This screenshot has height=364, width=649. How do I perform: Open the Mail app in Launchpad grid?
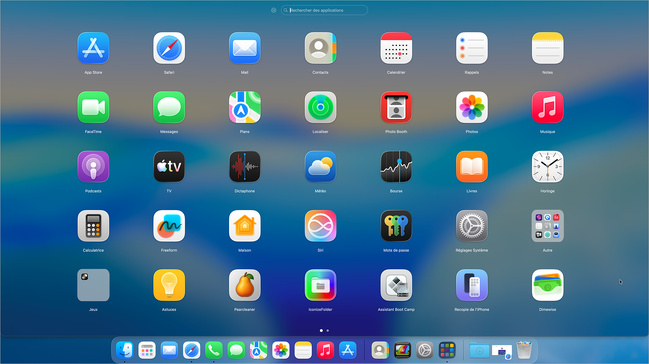[x=245, y=48]
